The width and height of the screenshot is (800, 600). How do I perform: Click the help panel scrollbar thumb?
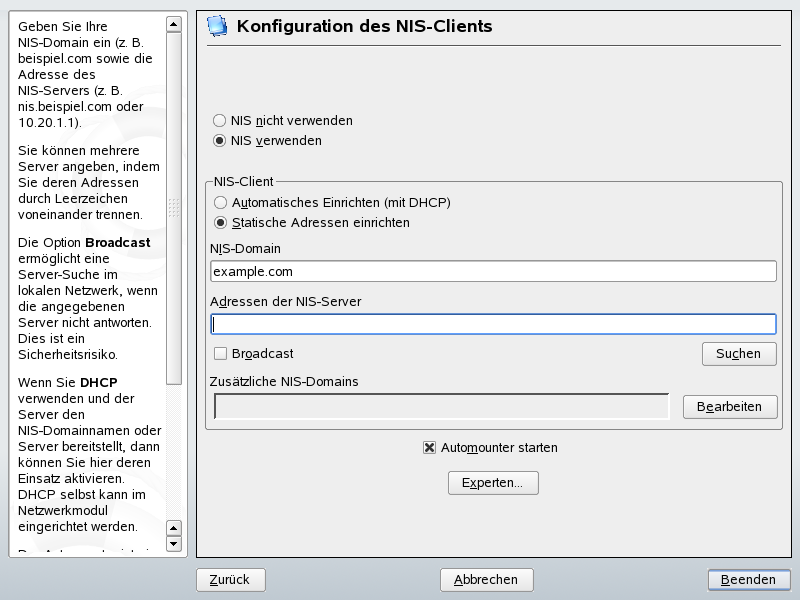tap(174, 208)
